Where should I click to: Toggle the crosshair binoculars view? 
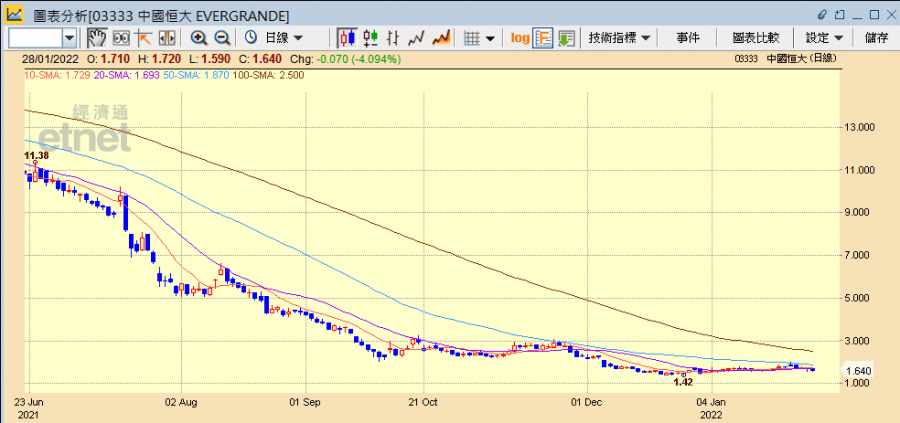coord(120,37)
